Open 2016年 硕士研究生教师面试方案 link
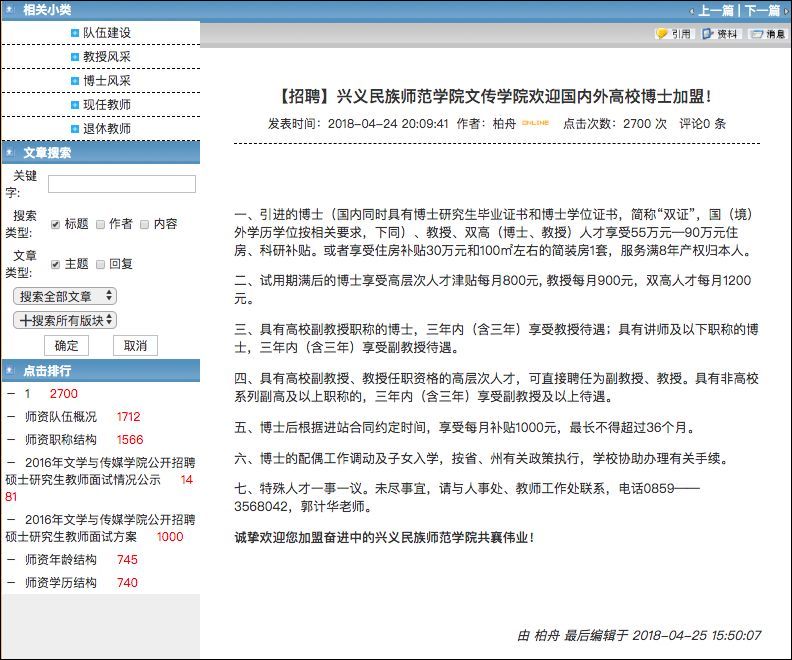Viewport: 792px width, 660px height. tap(100, 528)
